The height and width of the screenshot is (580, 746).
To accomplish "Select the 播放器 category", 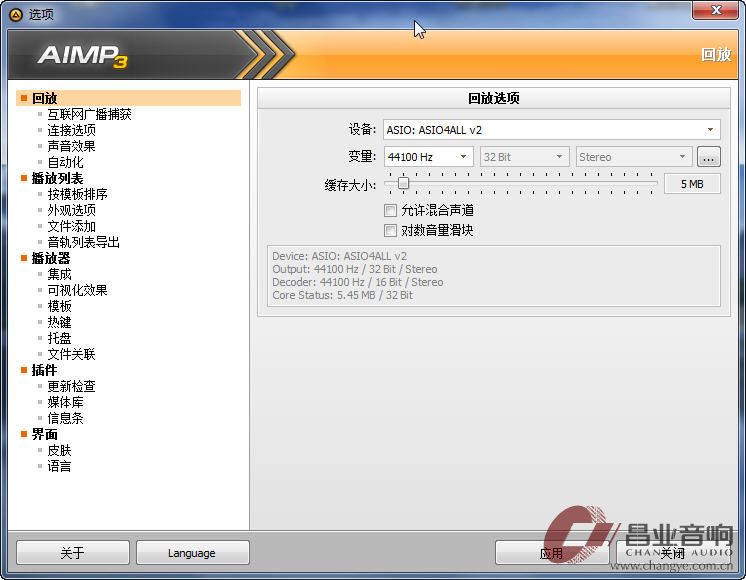I will pyautogui.click(x=51, y=258).
